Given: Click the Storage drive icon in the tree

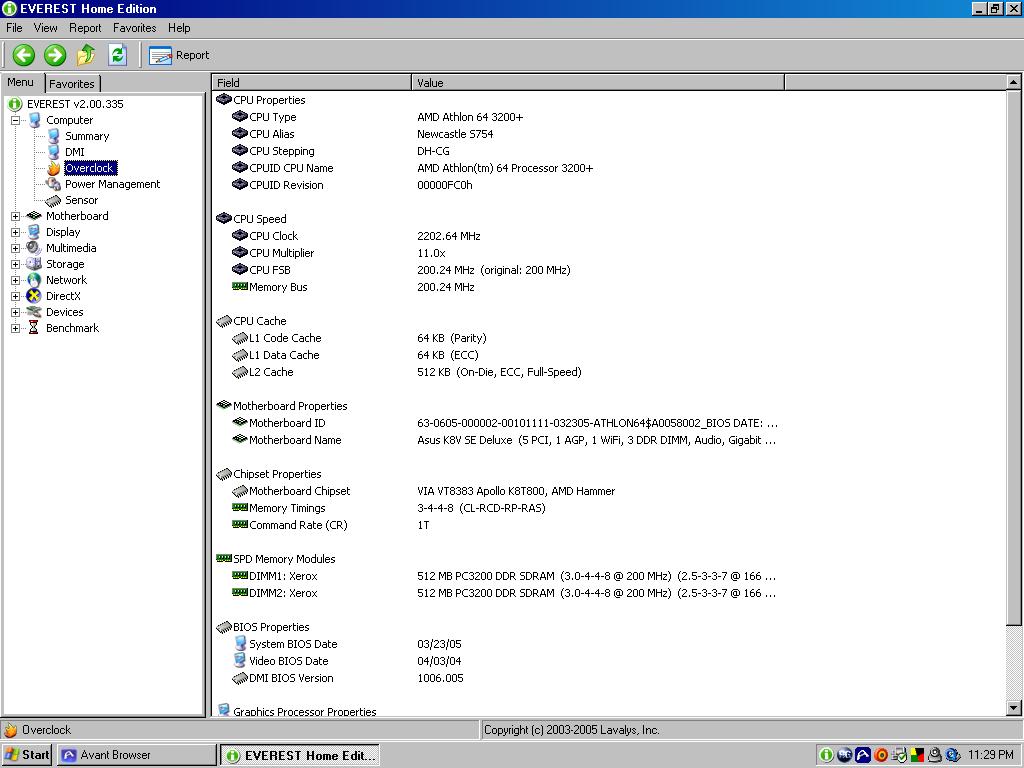Looking at the screenshot, I should pyautogui.click(x=34, y=264).
